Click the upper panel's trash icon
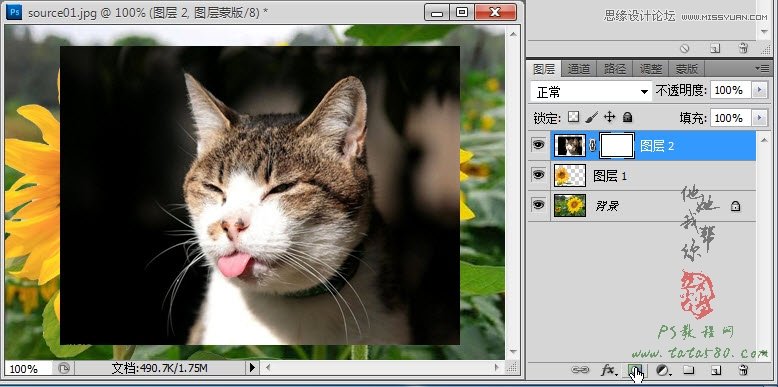 pyautogui.click(x=743, y=48)
